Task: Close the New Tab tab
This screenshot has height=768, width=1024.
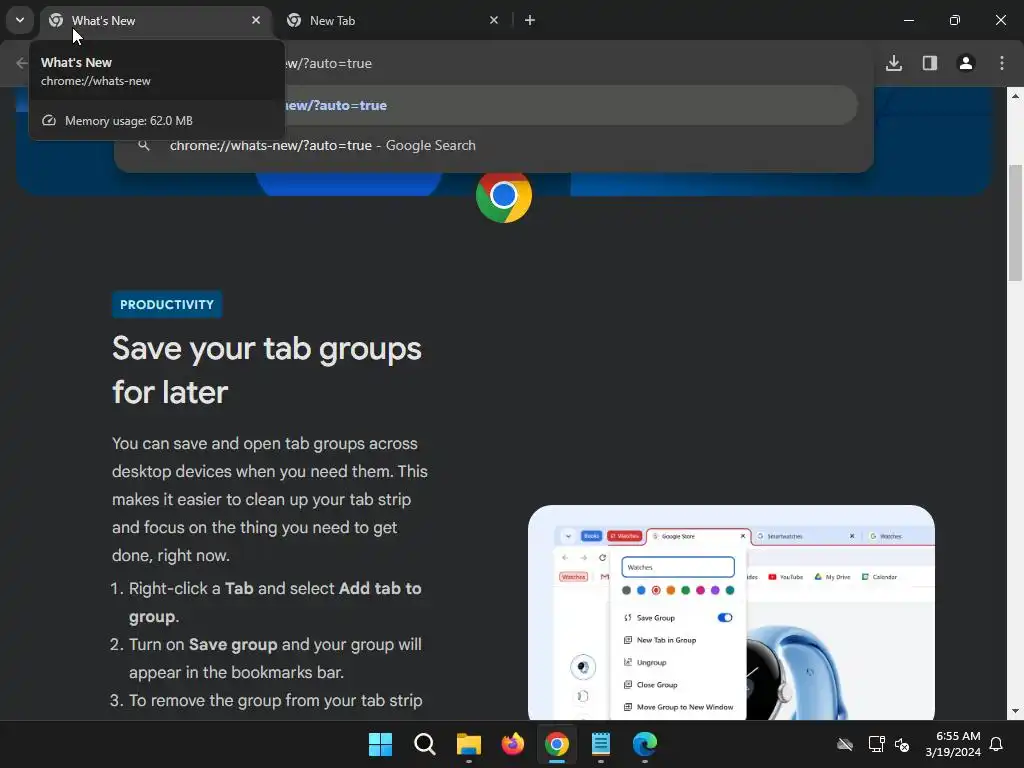Action: [494, 20]
